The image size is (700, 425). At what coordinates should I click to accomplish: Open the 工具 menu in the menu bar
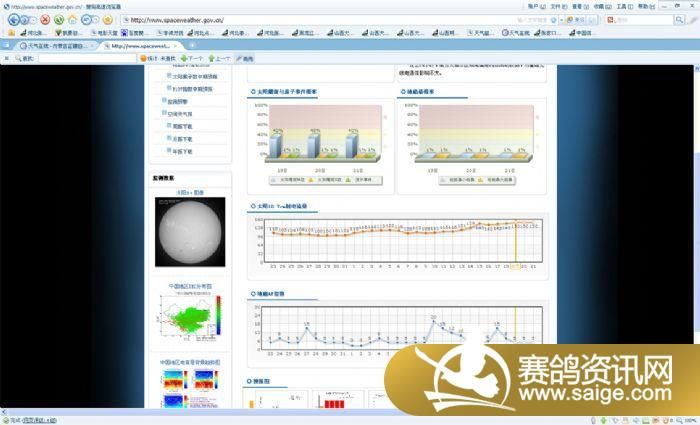pyautogui.click(x=622, y=6)
